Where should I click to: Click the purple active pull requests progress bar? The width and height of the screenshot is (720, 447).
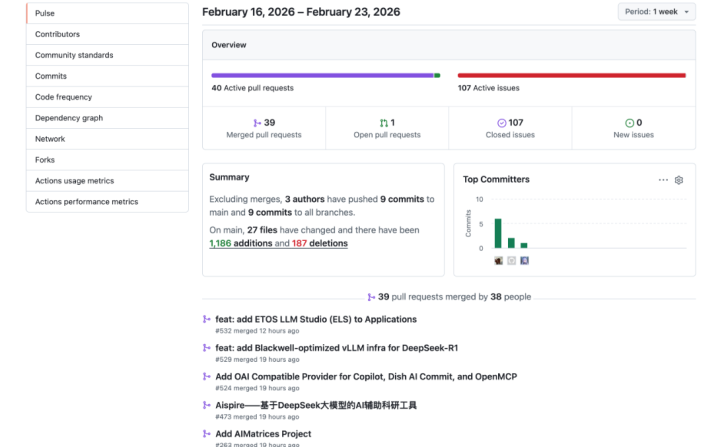click(x=322, y=75)
